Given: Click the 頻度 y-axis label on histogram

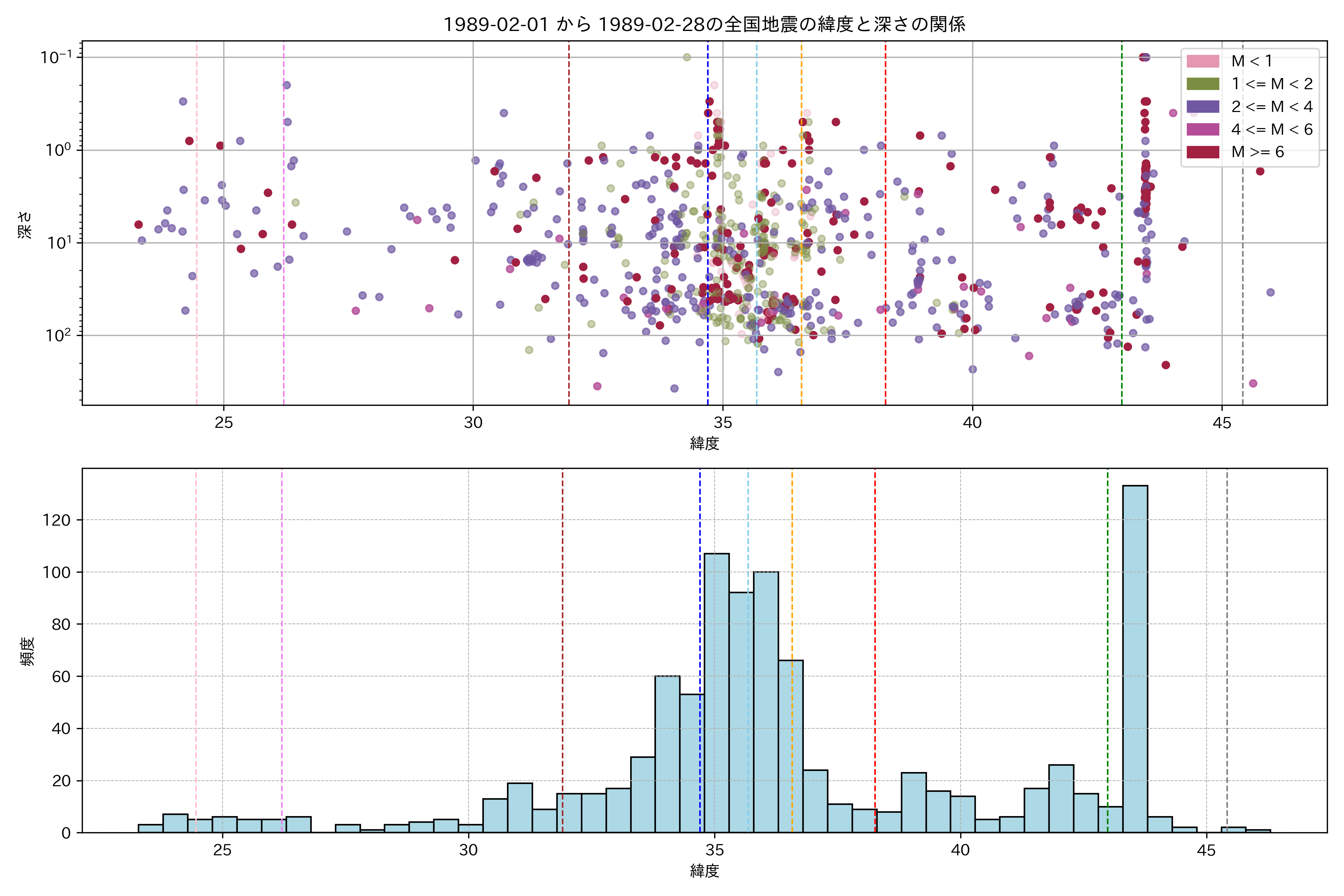Looking at the screenshot, I should click(27, 651).
